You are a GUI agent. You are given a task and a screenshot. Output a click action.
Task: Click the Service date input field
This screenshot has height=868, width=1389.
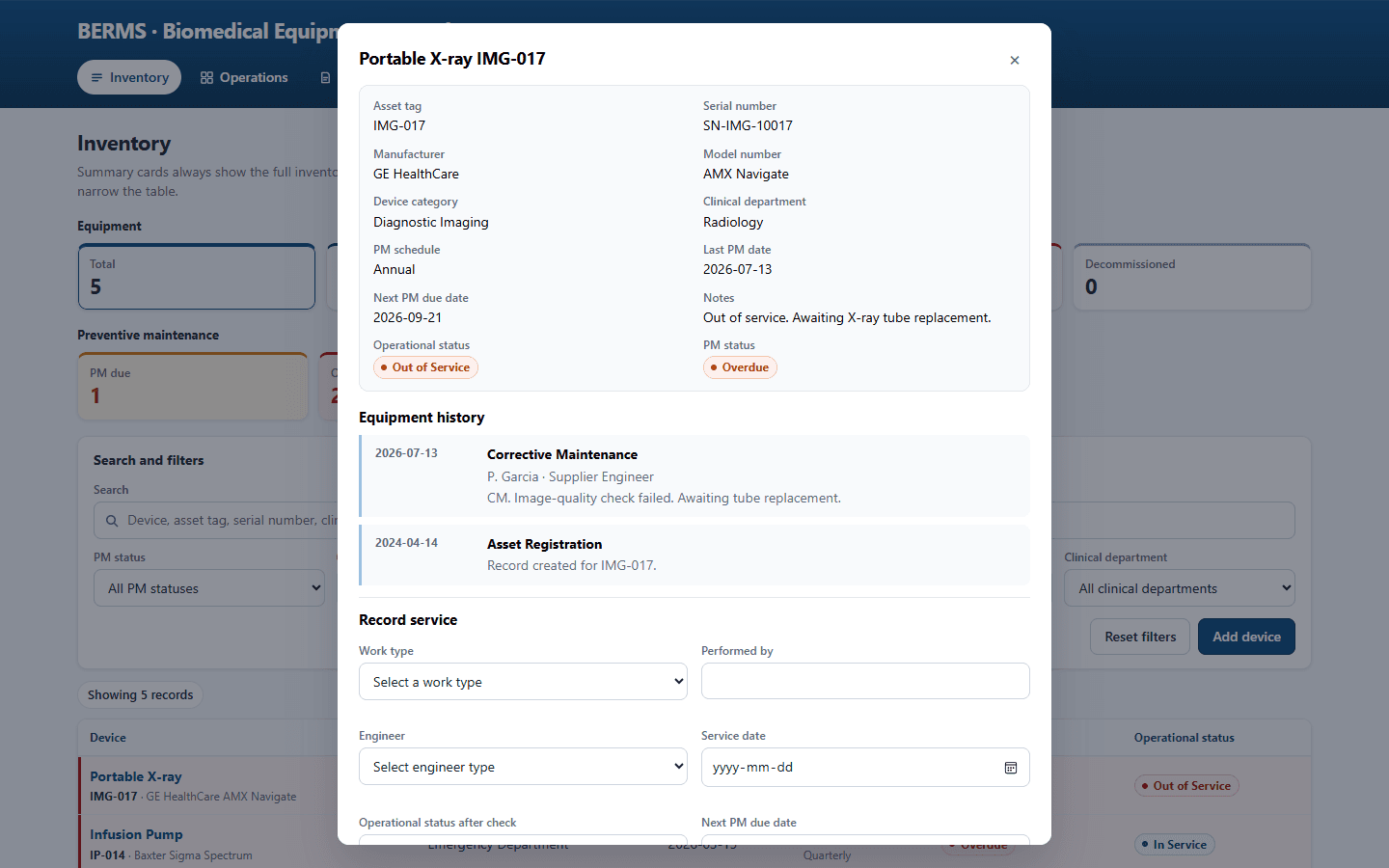click(x=865, y=767)
